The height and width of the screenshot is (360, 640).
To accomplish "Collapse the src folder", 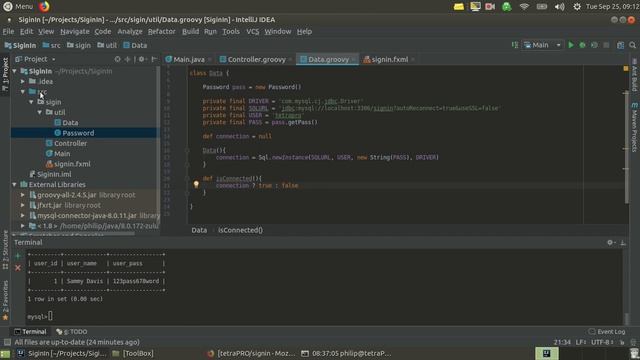I will click(23, 91).
